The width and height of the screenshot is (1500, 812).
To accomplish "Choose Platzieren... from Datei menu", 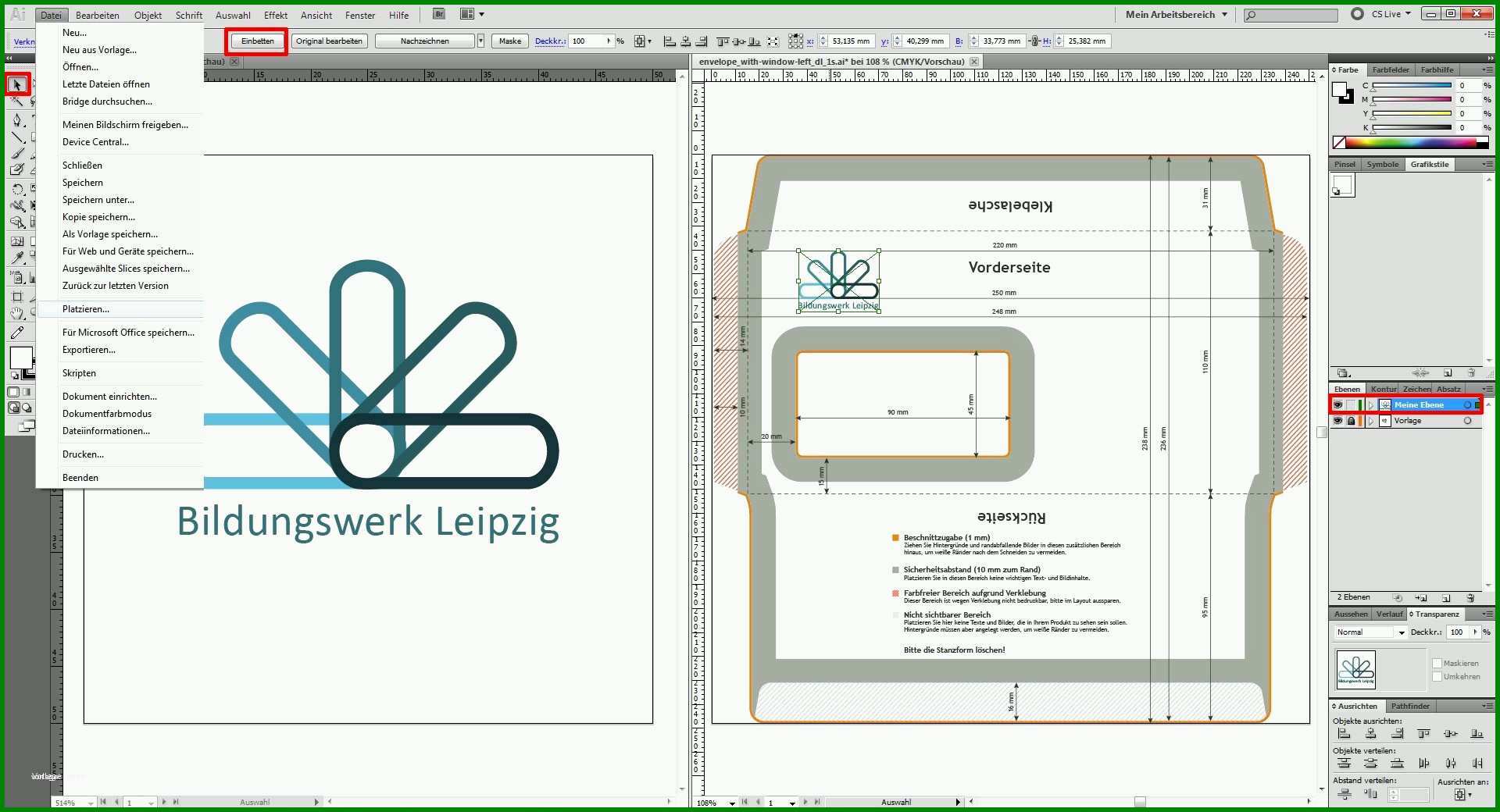I will (86, 309).
